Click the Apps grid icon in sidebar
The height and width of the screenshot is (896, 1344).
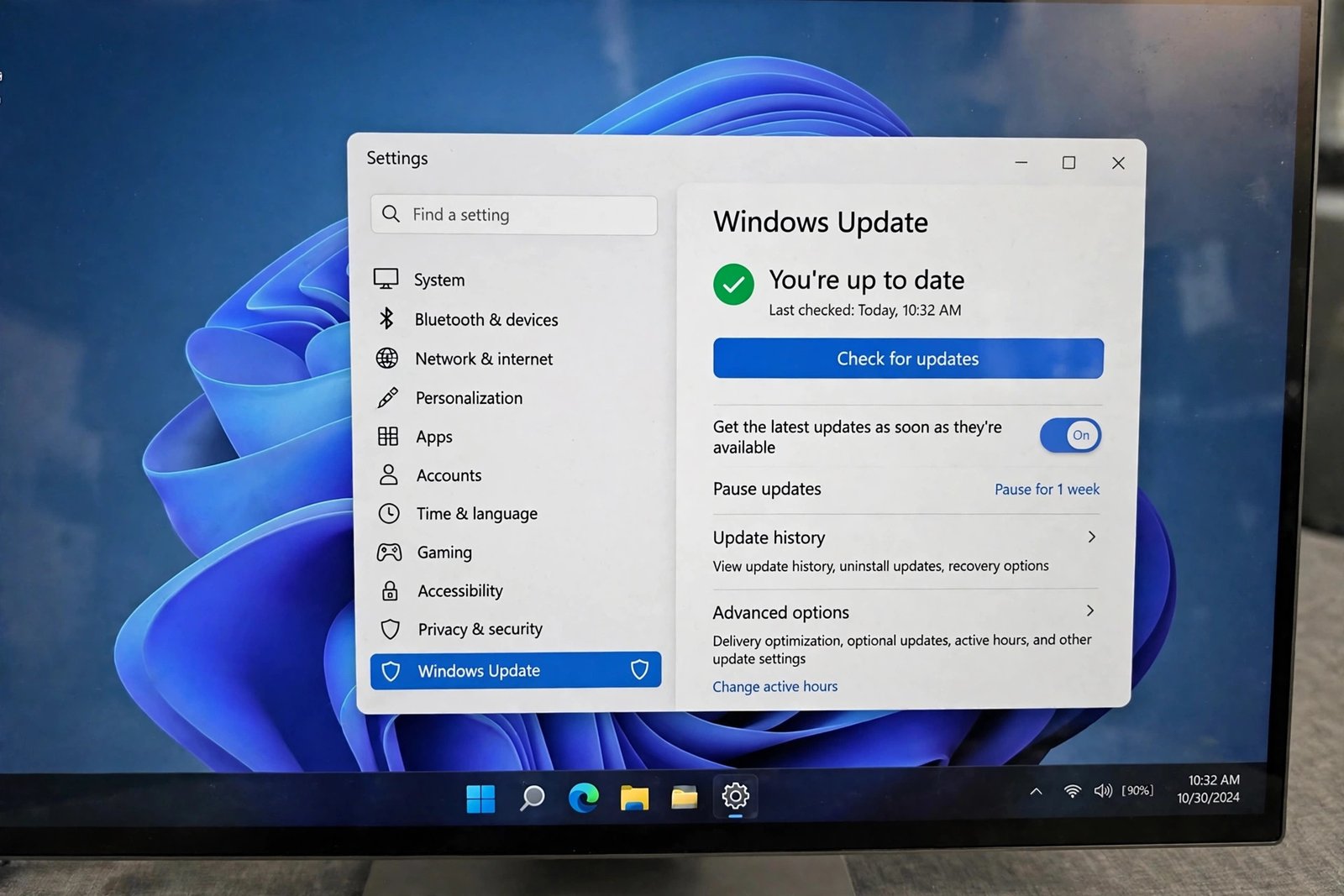388,436
